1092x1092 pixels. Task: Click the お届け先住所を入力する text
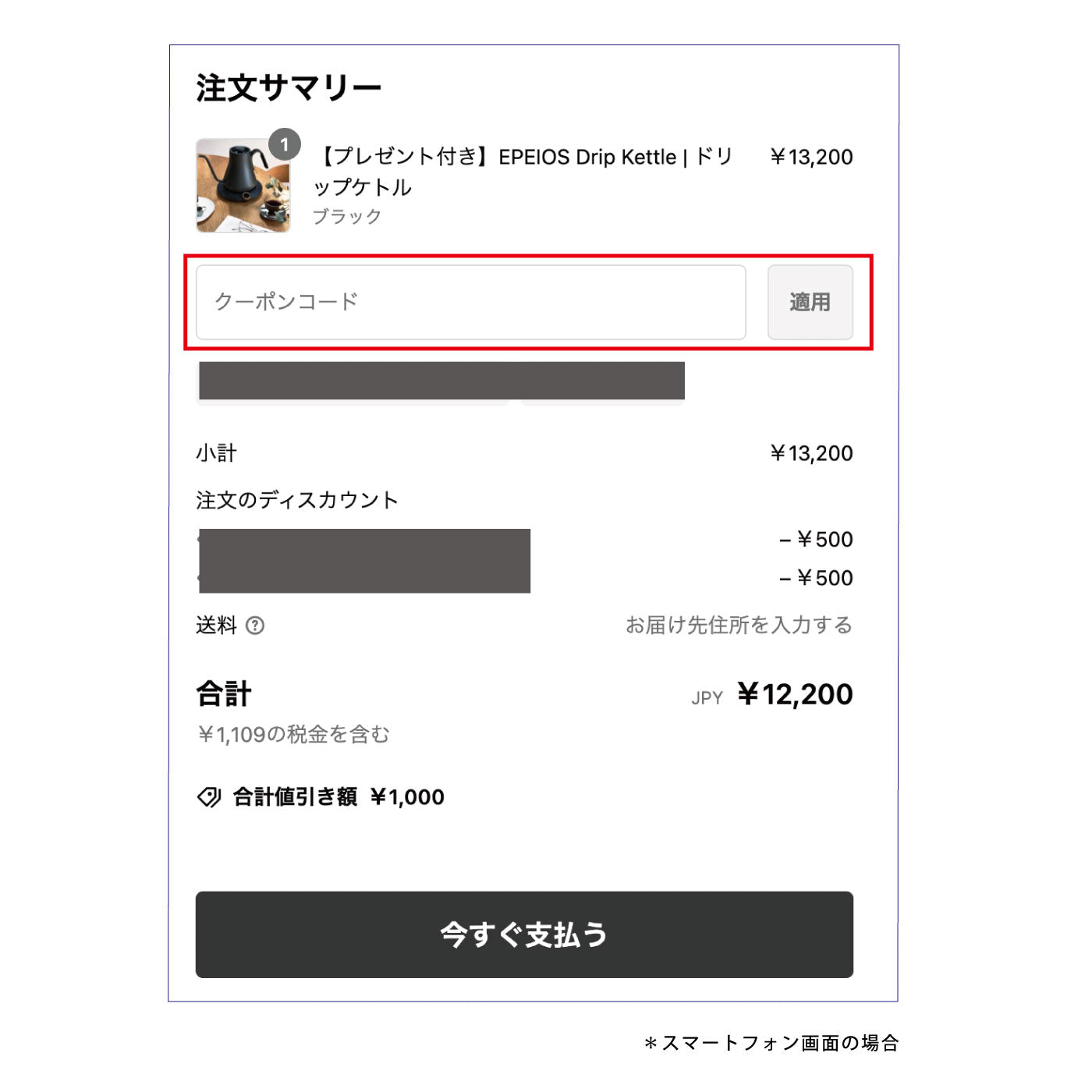pos(739,626)
